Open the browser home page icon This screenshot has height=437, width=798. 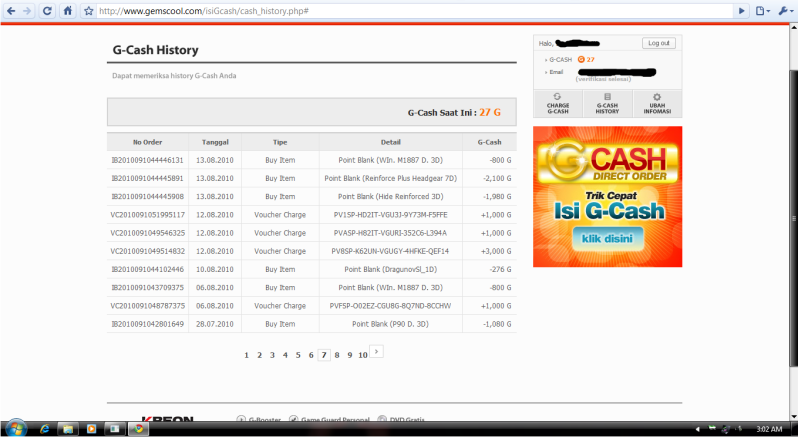68,11
